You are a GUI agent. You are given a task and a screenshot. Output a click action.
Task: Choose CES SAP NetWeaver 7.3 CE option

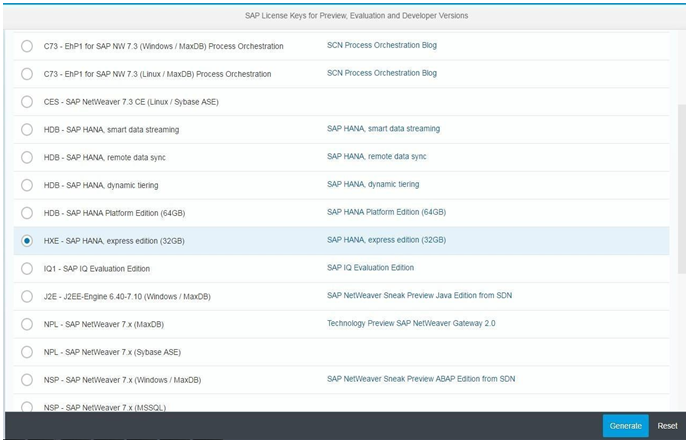click(27, 102)
